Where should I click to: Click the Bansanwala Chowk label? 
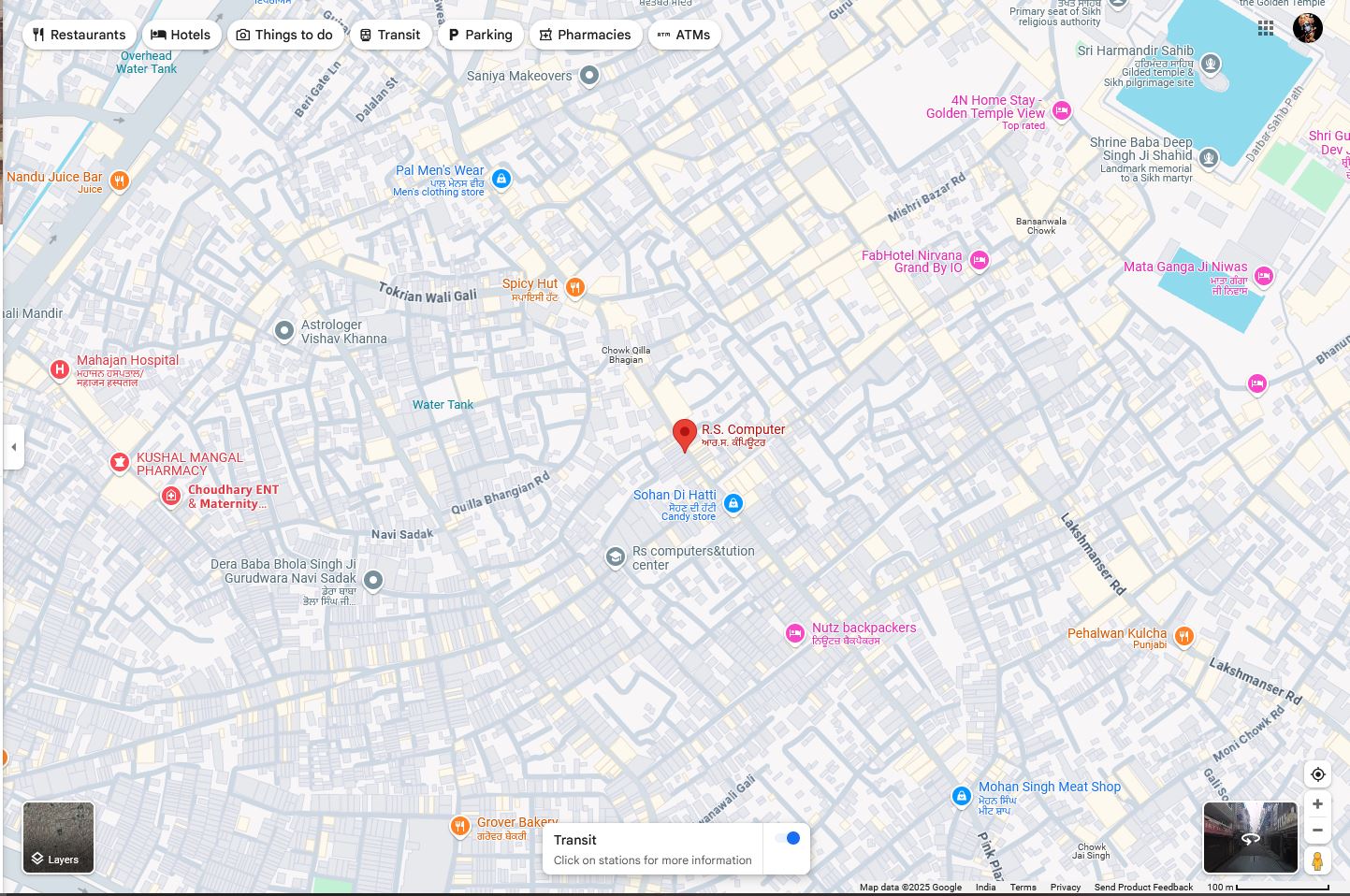(1041, 226)
